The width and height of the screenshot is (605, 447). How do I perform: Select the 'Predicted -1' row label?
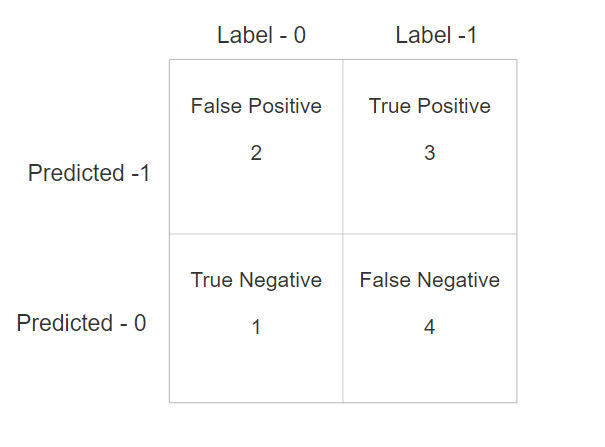click(x=89, y=172)
